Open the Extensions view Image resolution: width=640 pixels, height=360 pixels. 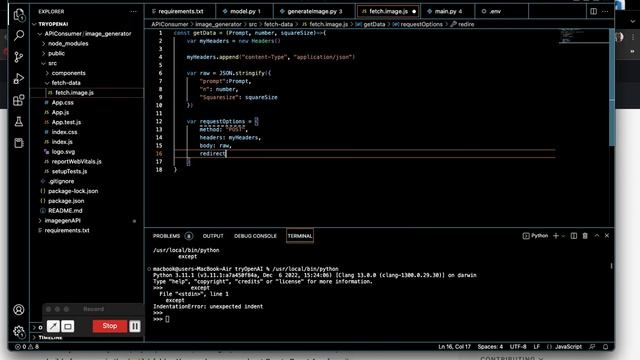click(x=19, y=100)
